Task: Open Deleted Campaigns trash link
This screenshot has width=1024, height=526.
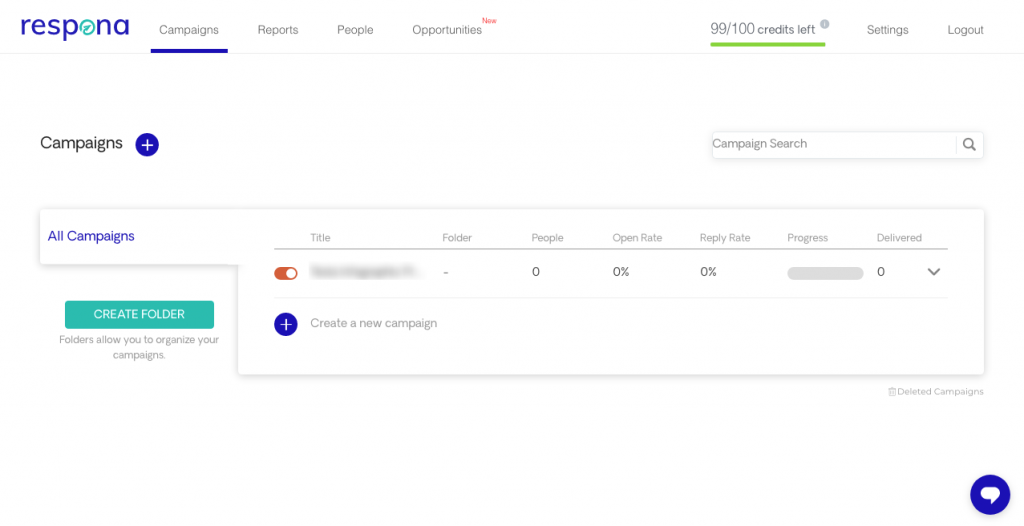Action: (x=936, y=392)
